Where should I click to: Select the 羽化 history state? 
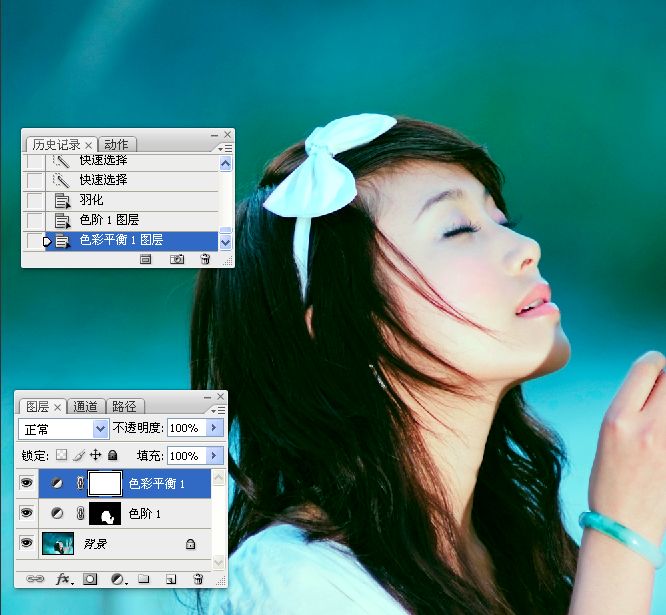coord(92,200)
